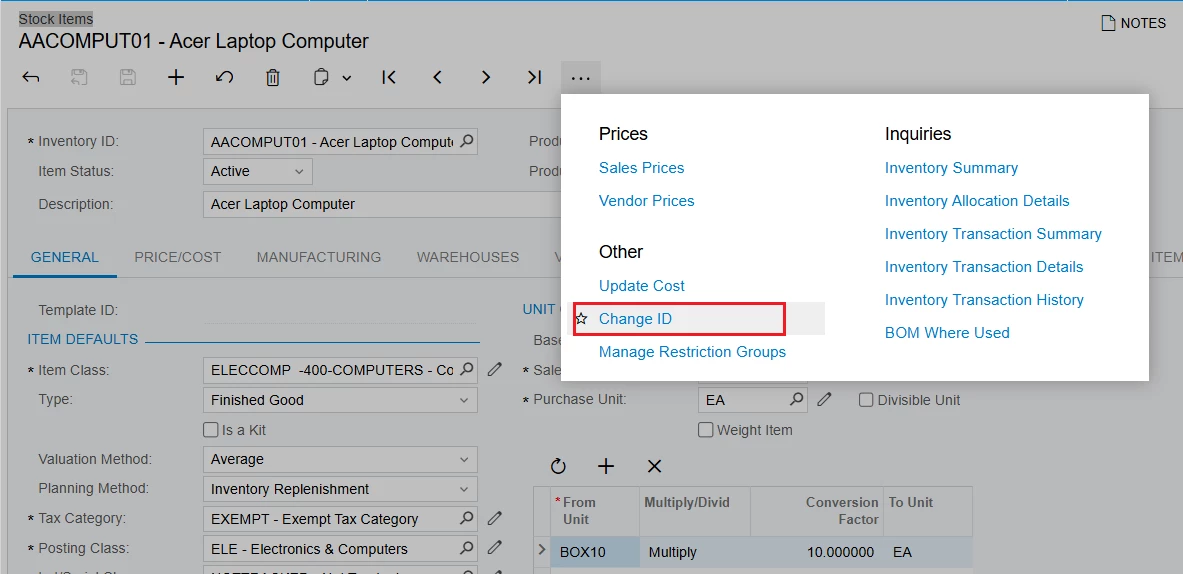Click the Undo/Cancel toolbar icon

224,77
